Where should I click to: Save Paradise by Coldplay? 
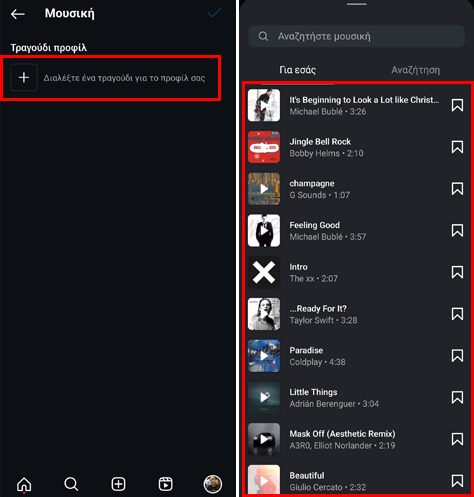[457, 356]
